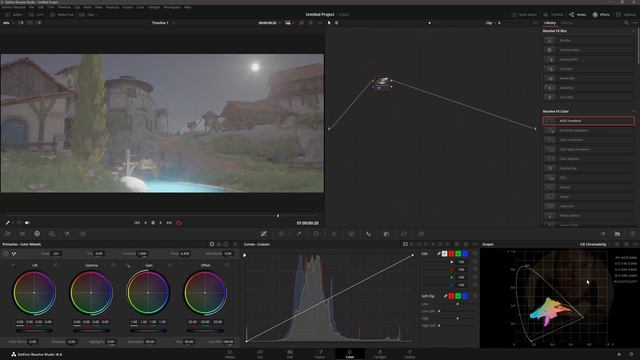Toggle the Y luminance curve channel
Image resolution: width=640 pixels, height=360 pixels.
444,254
